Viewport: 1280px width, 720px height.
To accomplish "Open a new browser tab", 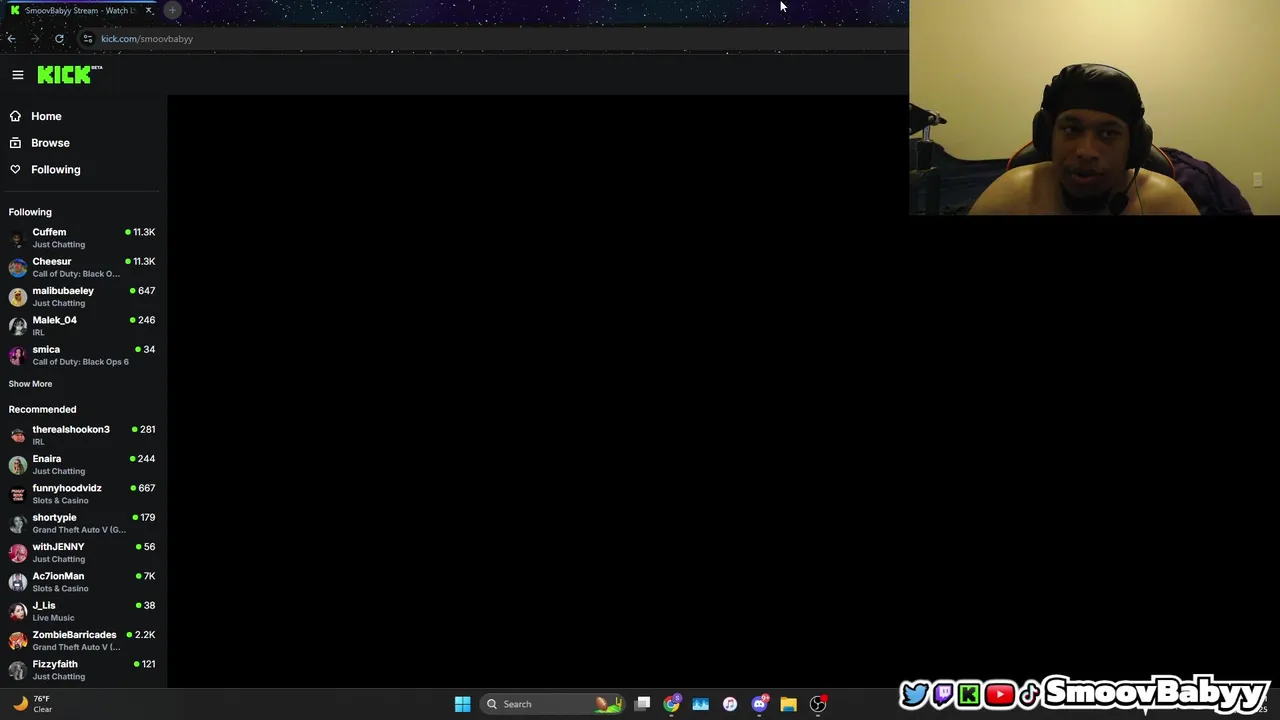I will (172, 10).
